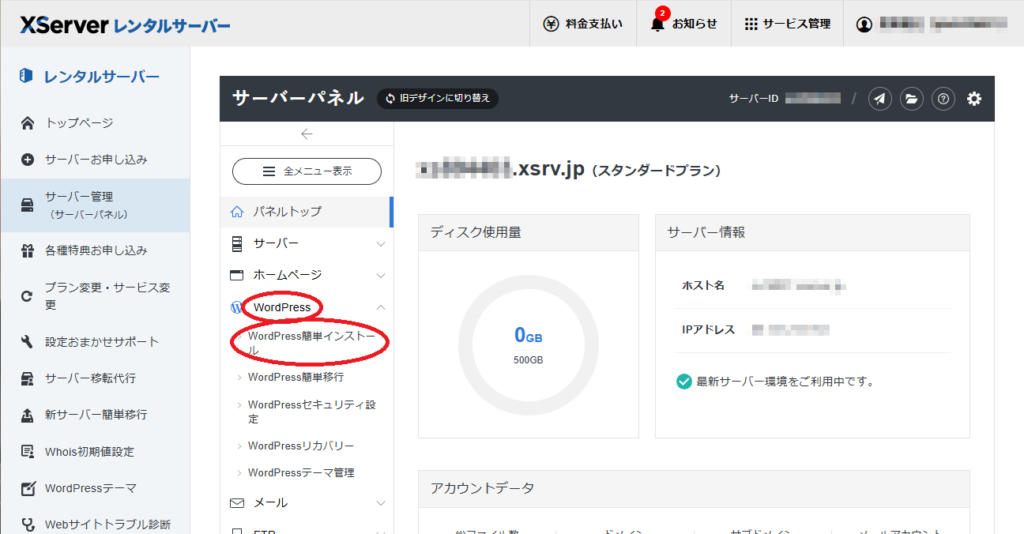Open 料金支払い payment page
Image resolution: width=1024 pixels, height=534 pixels.
click(x=583, y=24)
